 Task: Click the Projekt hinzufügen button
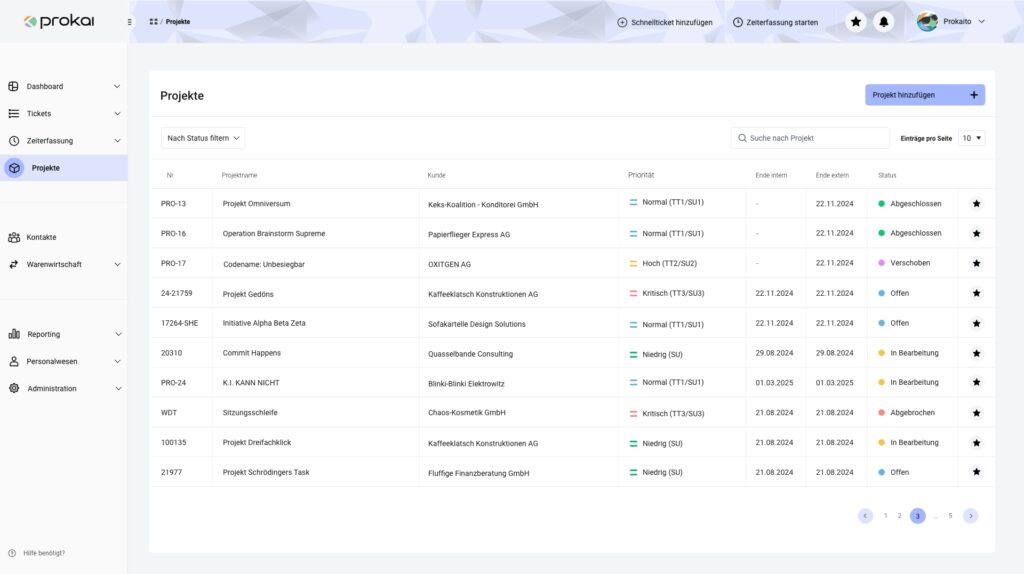(924, 95)
